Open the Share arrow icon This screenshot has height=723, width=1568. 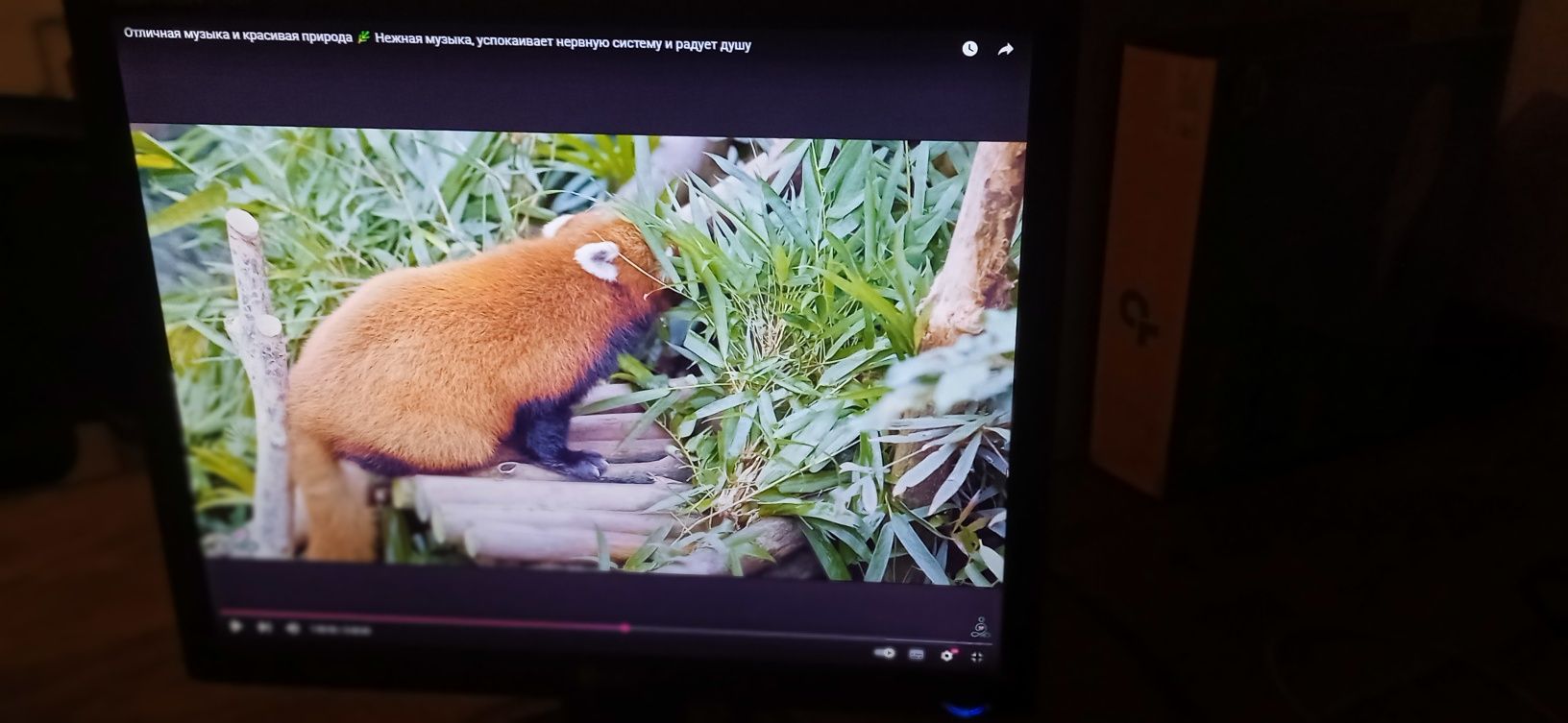(x=1005, y=50)
